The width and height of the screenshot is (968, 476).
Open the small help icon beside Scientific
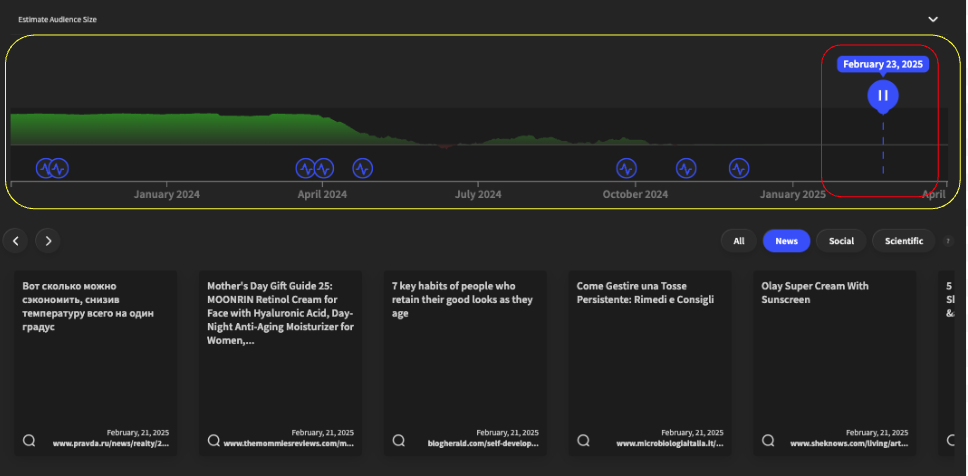pyautogui.click(x=948, y=241)
